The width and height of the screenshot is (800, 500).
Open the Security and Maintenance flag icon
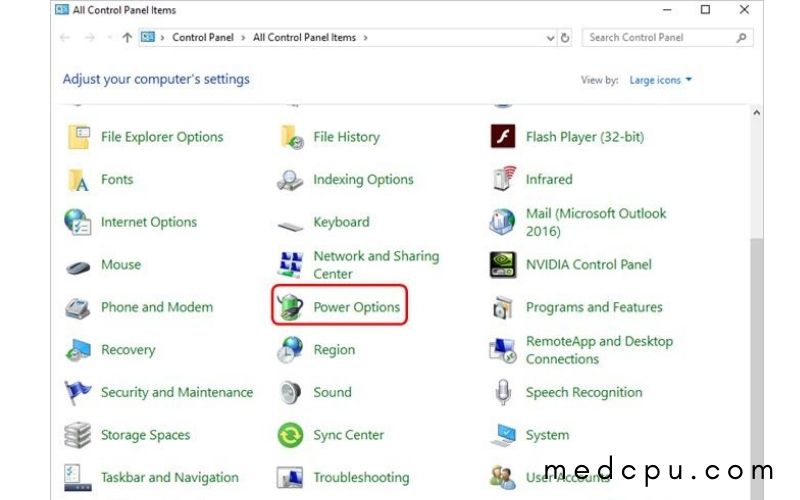(x=78, y=392)
